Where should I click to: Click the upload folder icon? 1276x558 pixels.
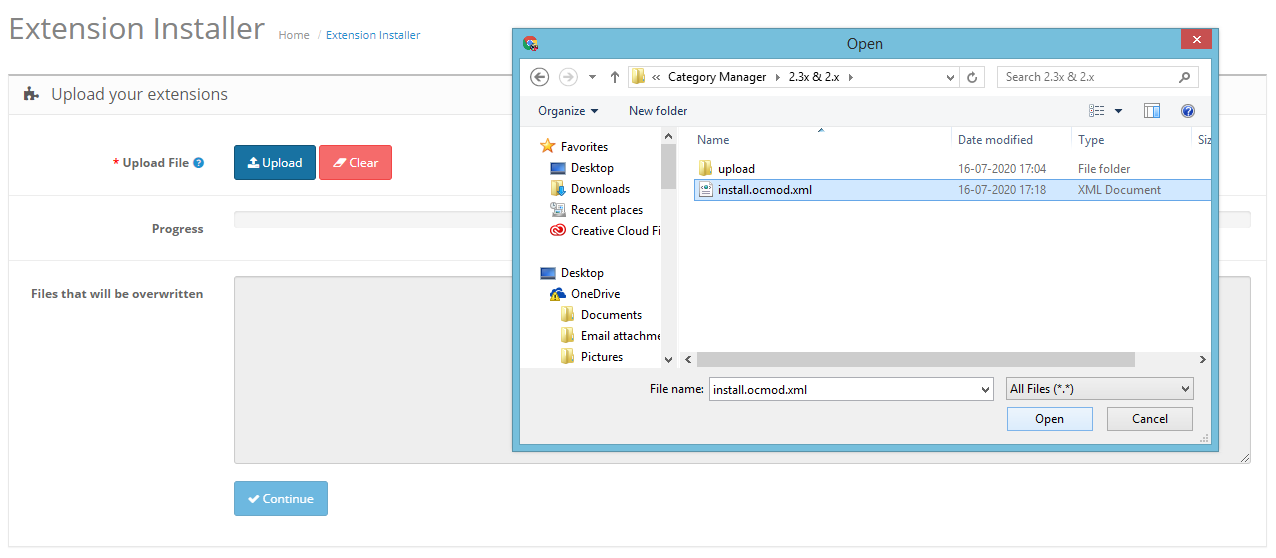(705, 168)
